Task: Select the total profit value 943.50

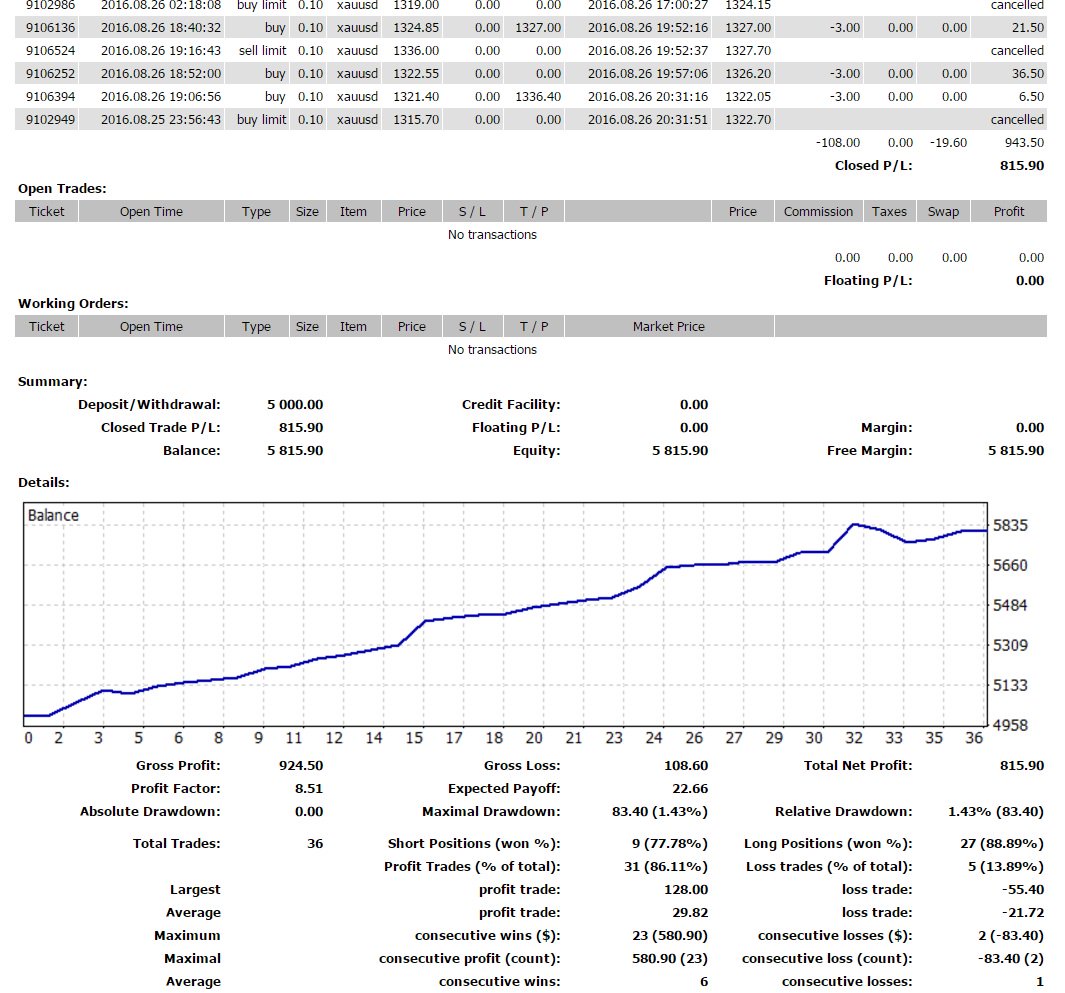Action: click(1024, 143)
